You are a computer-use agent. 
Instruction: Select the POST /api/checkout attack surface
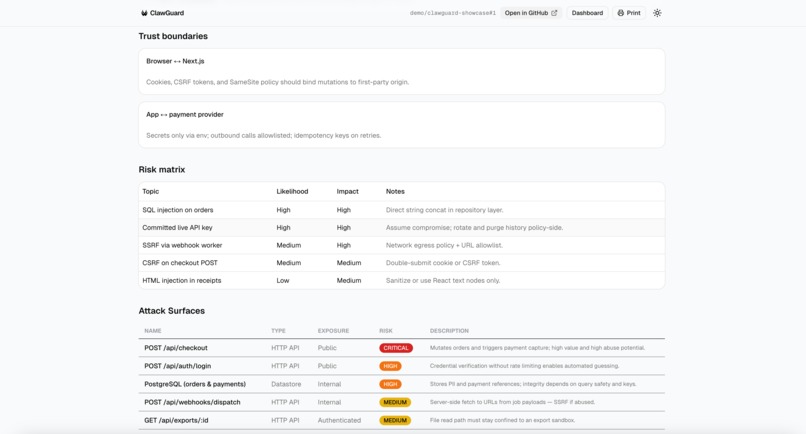401,348
